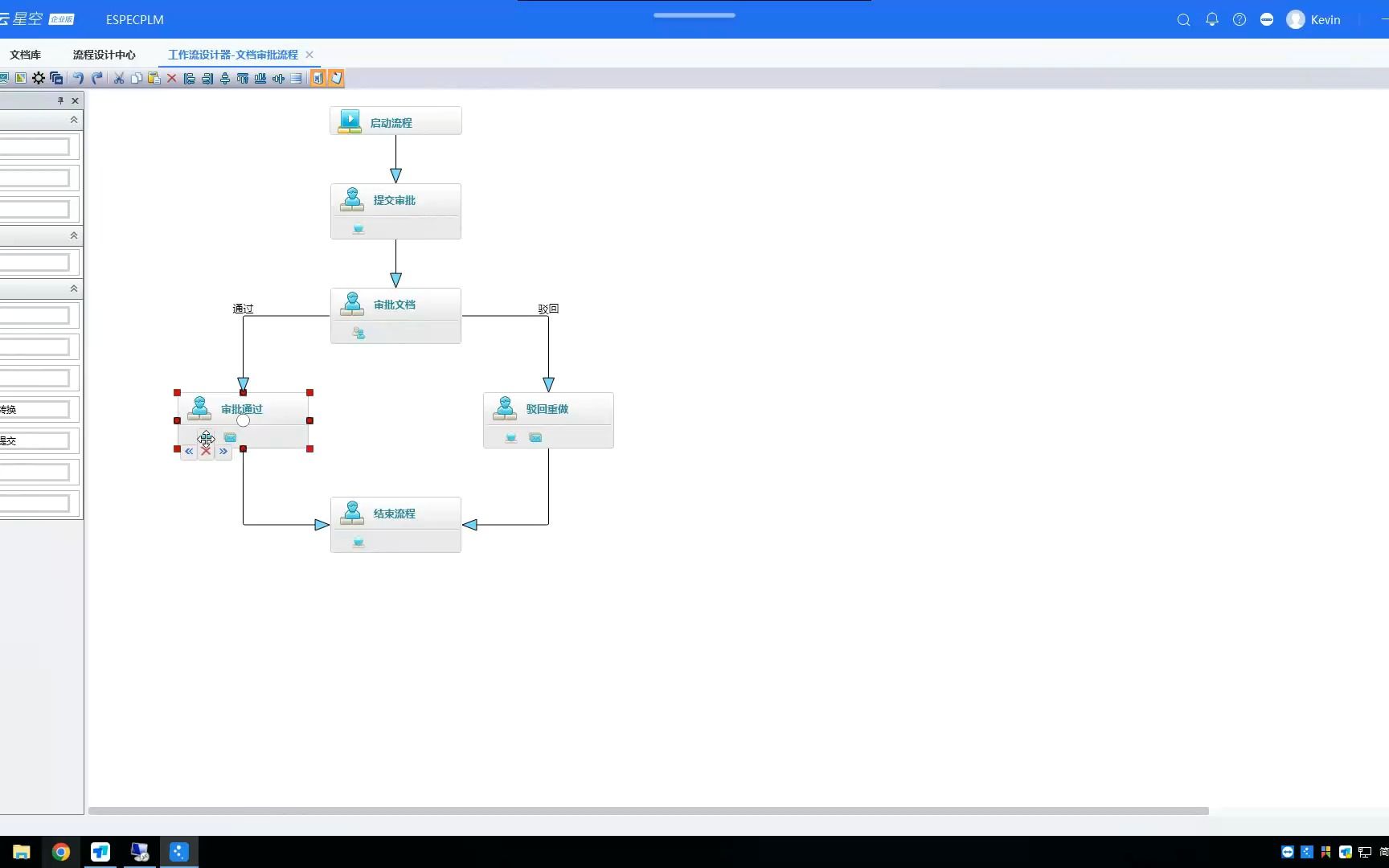Select the 启动流程 start node
Screen dimensions: 1389x868
point(395,121)
